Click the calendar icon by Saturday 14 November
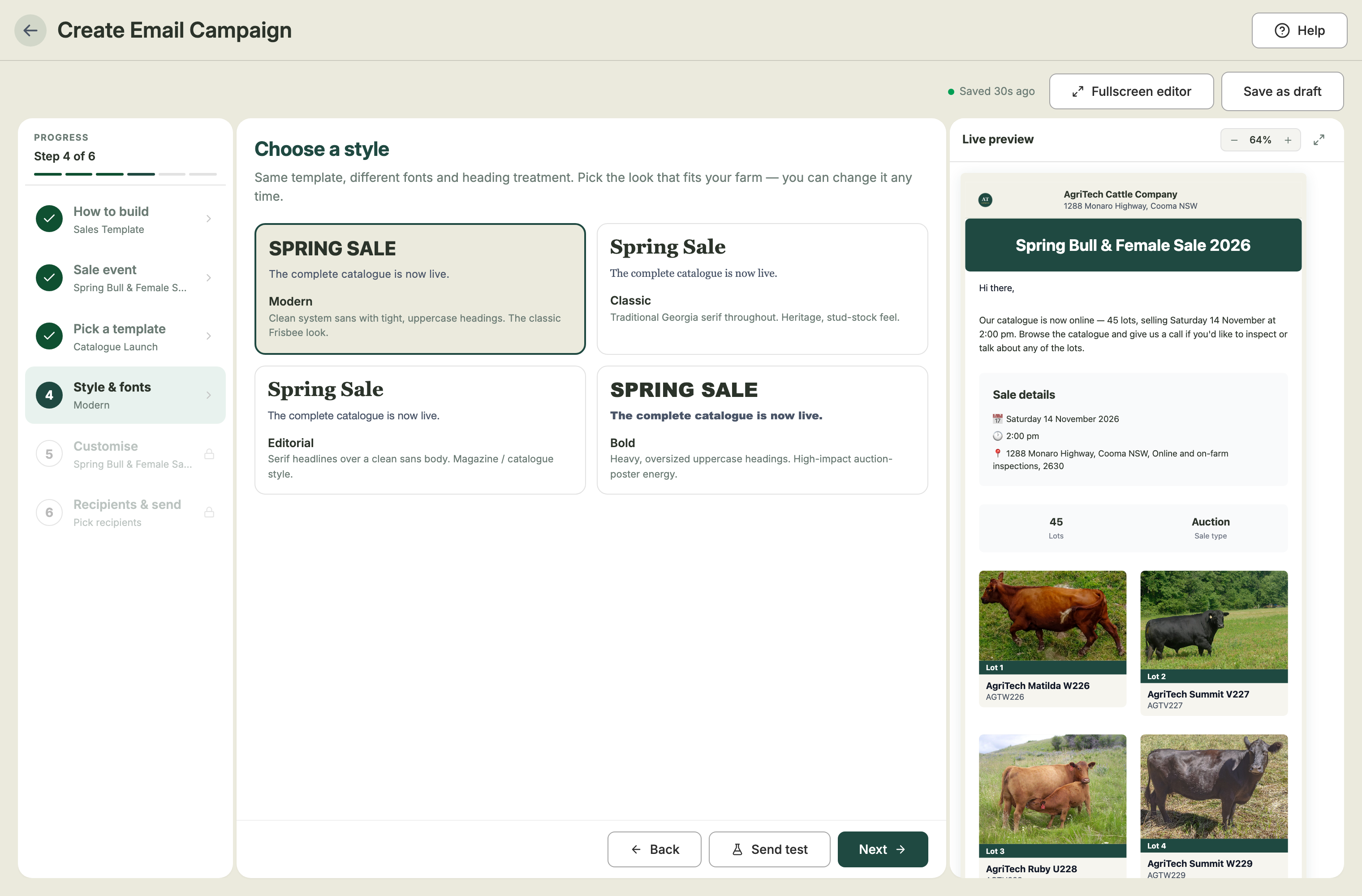Image resolution: width=1362 pixels, height=896 pixels. [997, 419]
